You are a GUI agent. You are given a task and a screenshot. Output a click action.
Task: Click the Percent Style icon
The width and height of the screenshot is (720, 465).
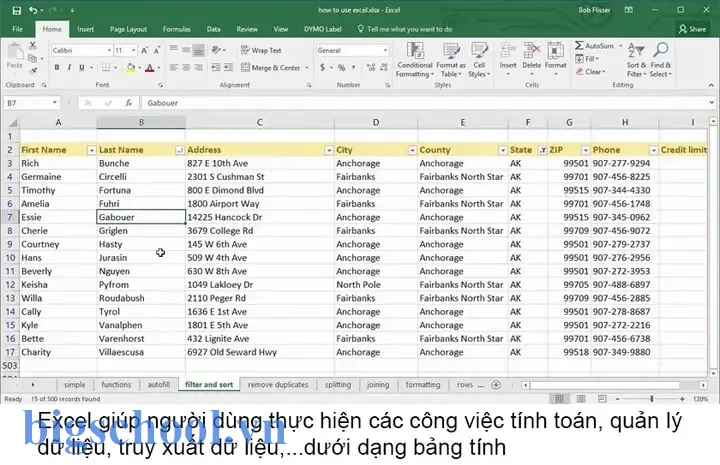(x=341, y=67)
